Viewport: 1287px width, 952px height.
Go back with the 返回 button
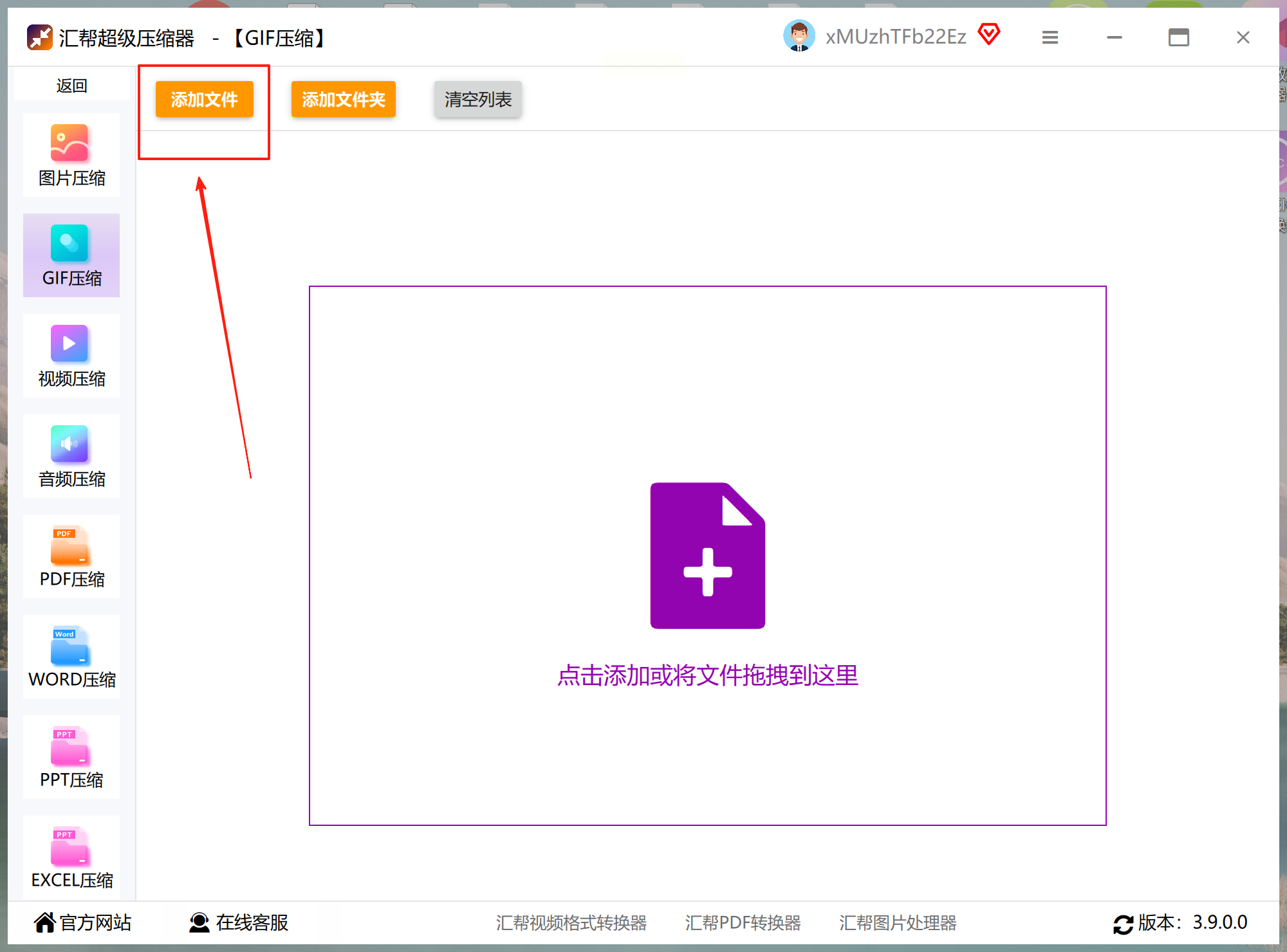pos(71,86)
